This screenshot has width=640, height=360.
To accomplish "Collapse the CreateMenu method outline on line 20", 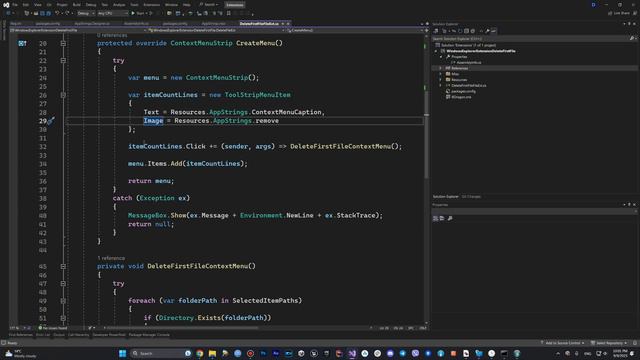I will [63, 43].
